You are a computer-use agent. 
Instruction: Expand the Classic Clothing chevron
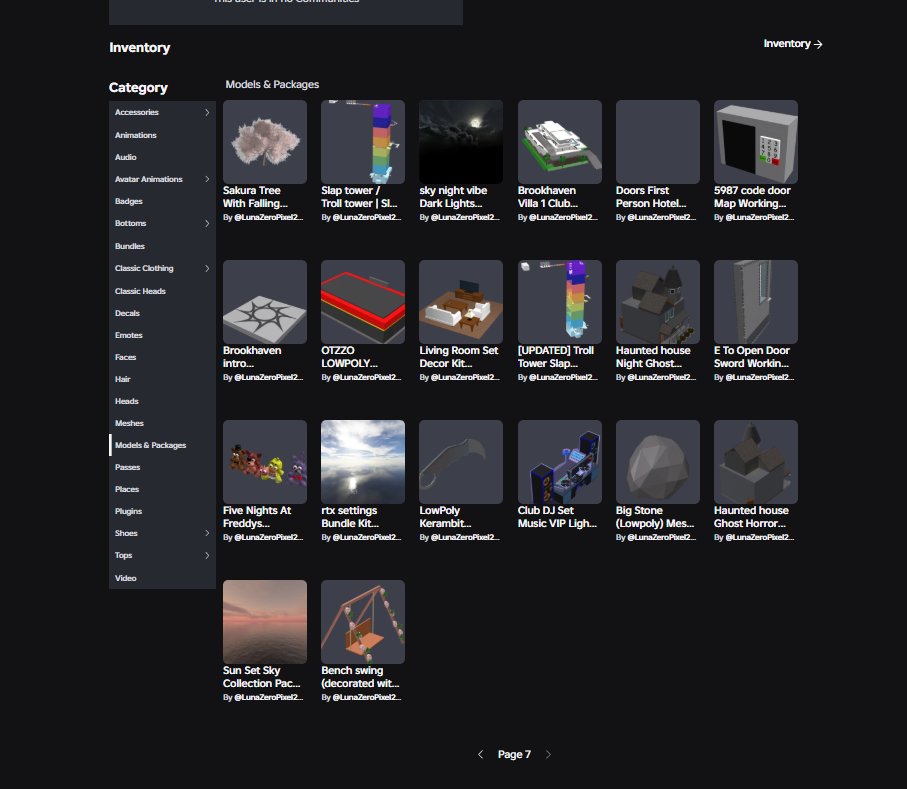click(x=207, y=268)
